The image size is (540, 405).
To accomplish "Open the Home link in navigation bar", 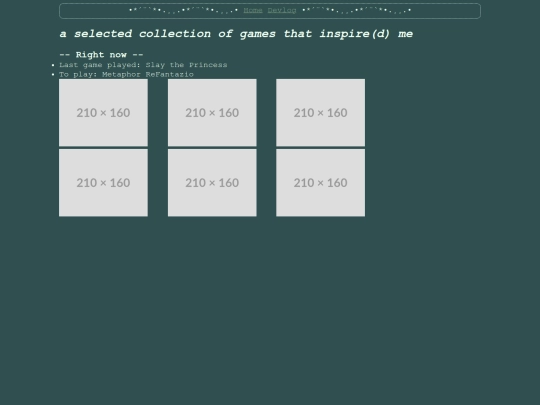I will [253, 10].
